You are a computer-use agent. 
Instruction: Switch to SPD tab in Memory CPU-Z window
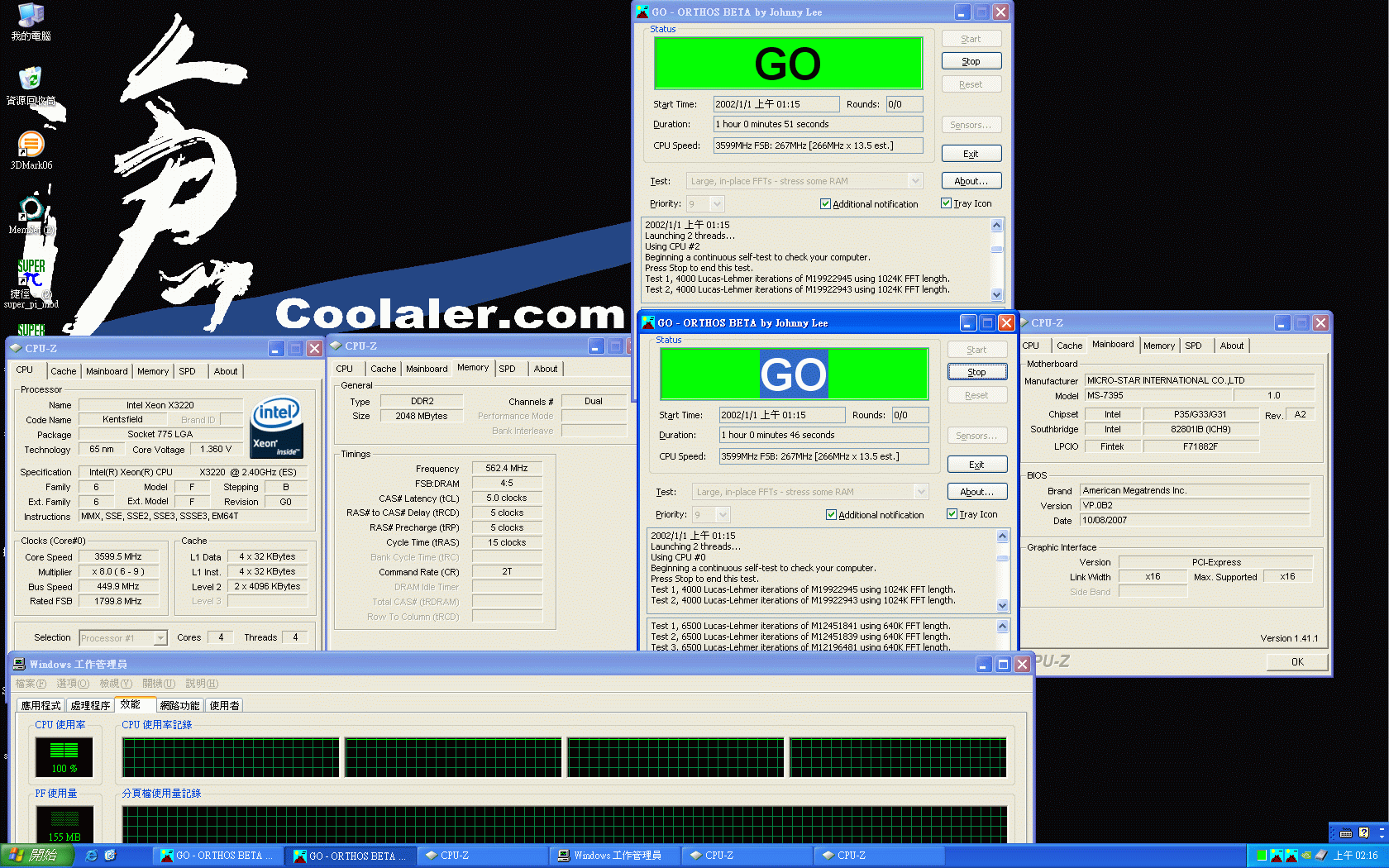[507, 369]
